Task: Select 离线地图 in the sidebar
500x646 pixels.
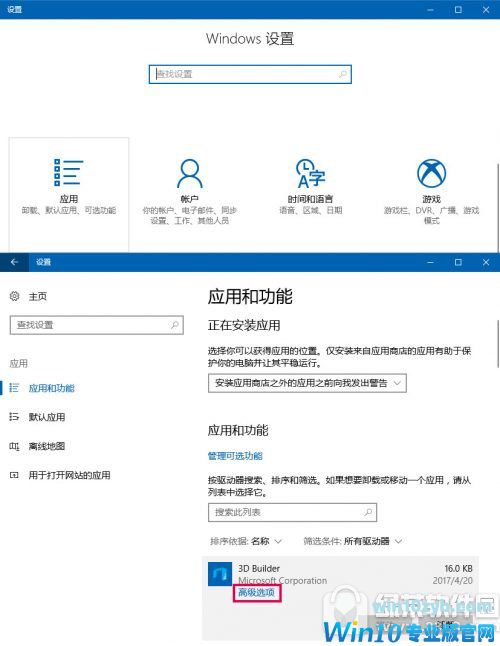Action: [47, 446]
